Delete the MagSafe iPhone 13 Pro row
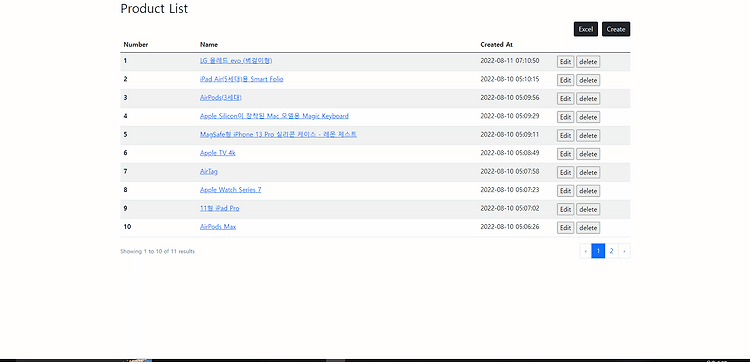Viewport: 750px width, 362px height. point(588,136)
